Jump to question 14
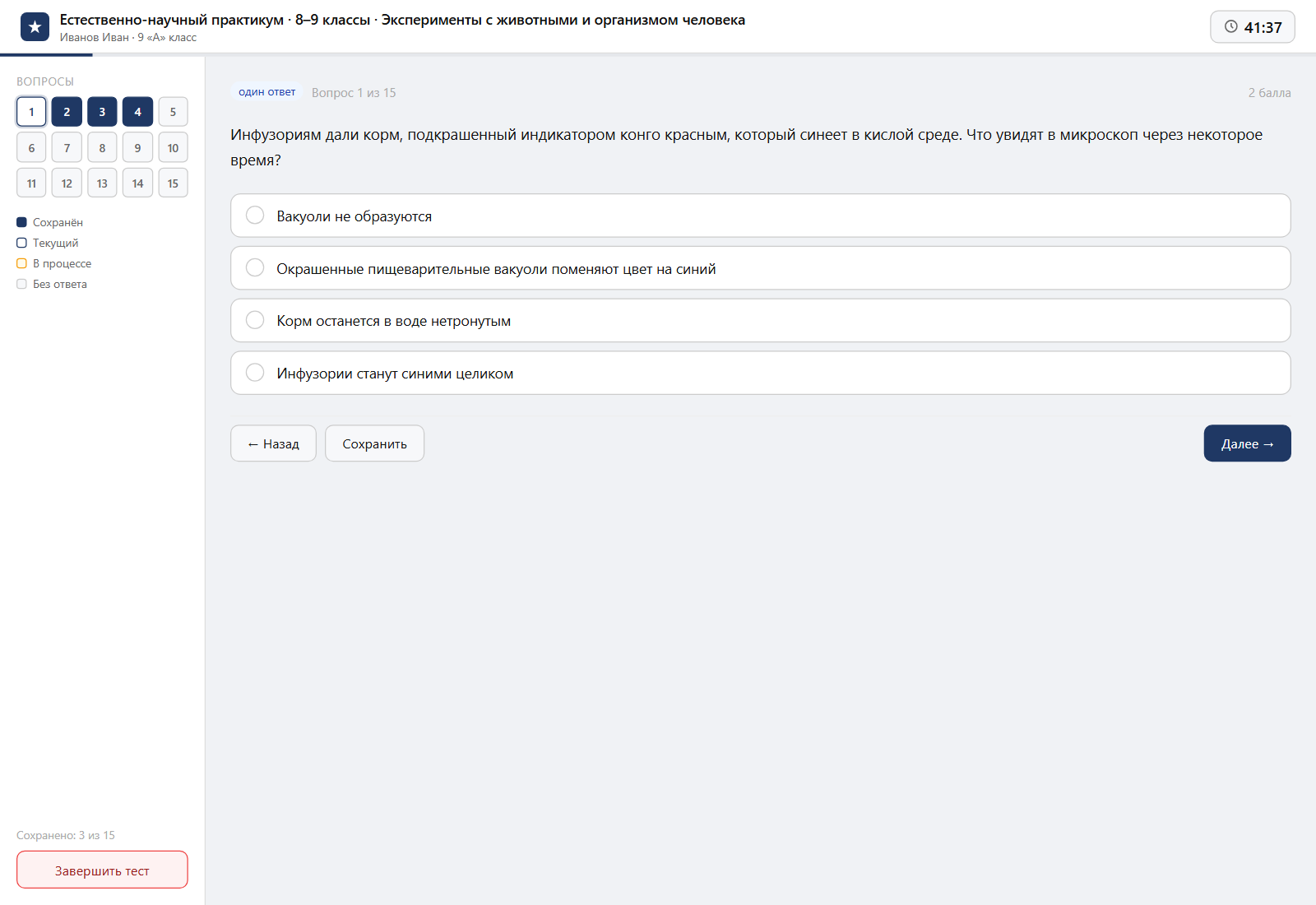The height and width of the screenshot is (905, 1316). (137, 183)
